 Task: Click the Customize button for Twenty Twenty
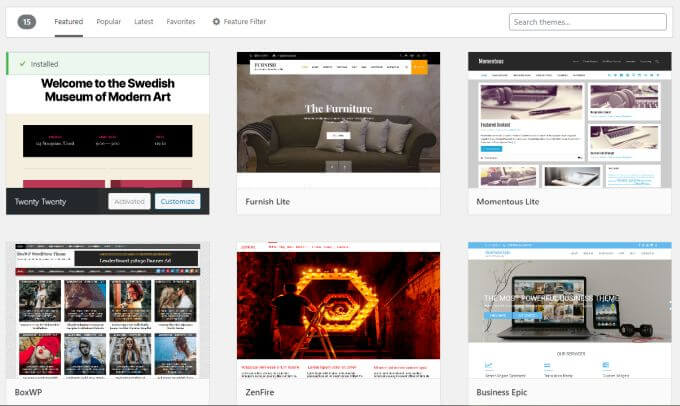(x=177, y=201)
